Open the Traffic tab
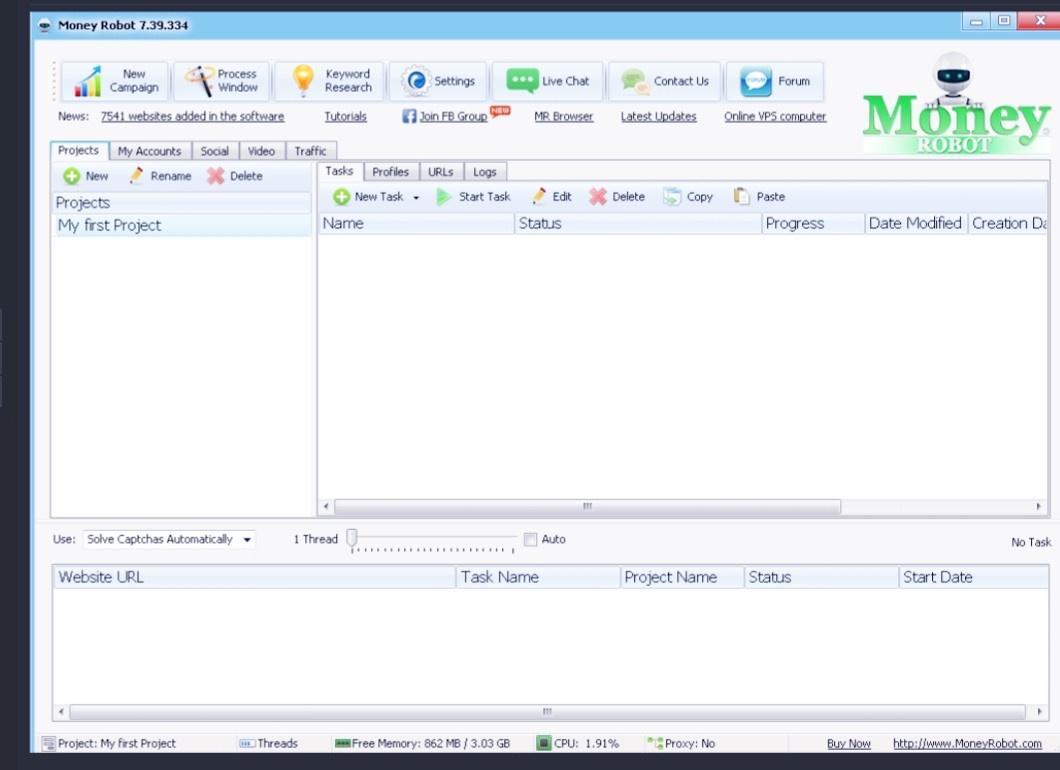Viewport: 1060px width, 770px height. [x=310, y=151]
